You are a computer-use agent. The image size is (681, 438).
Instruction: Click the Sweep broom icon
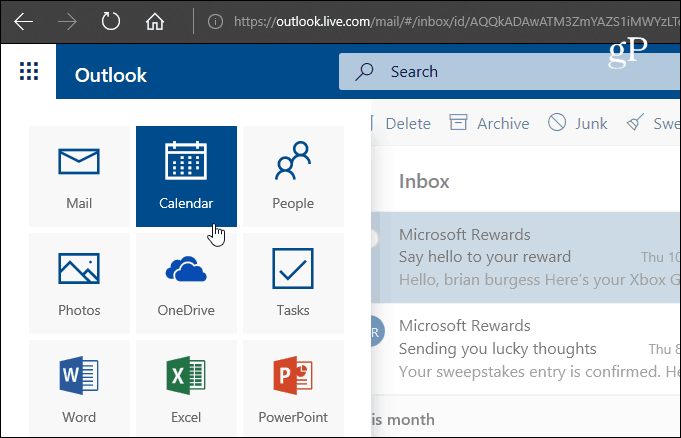pos(635,123)
